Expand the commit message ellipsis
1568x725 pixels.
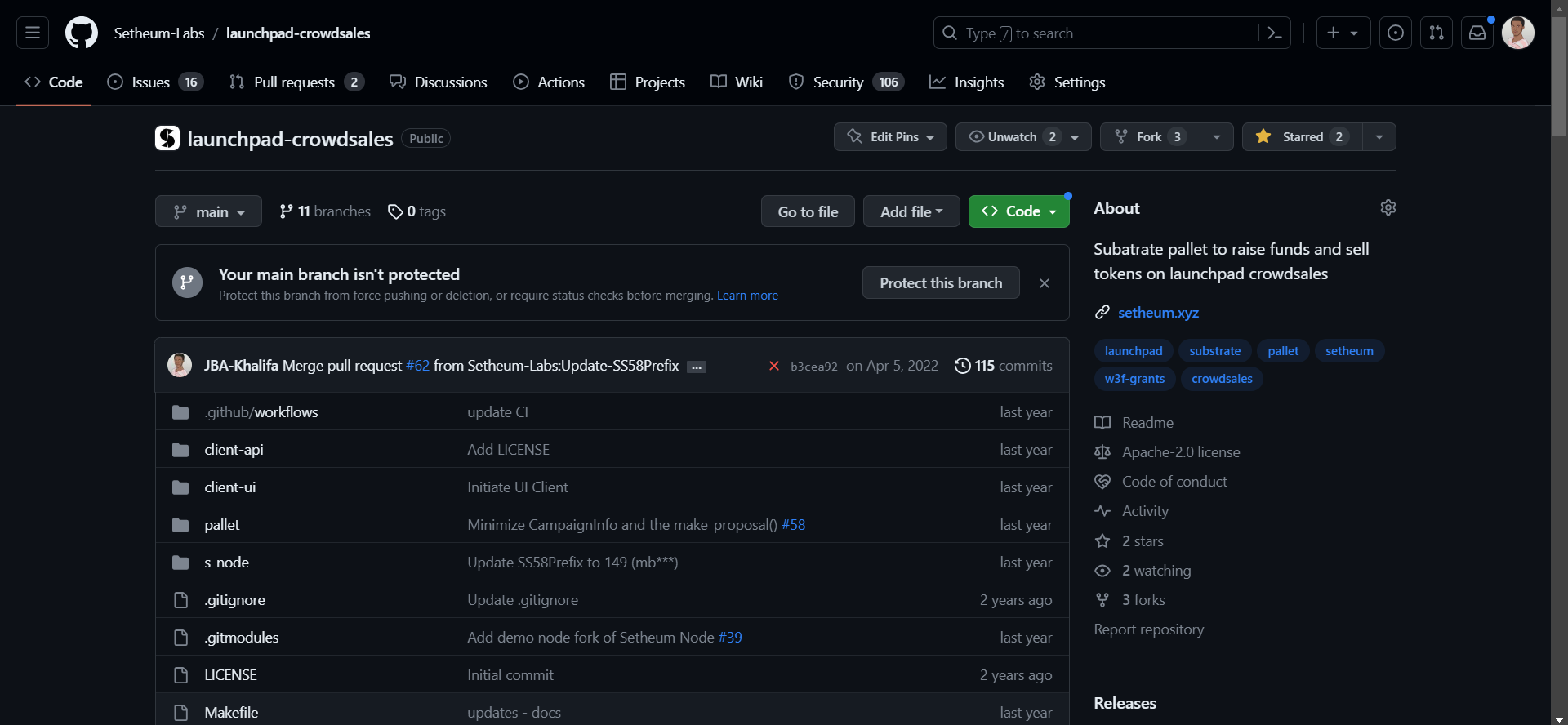pos(697,367)
